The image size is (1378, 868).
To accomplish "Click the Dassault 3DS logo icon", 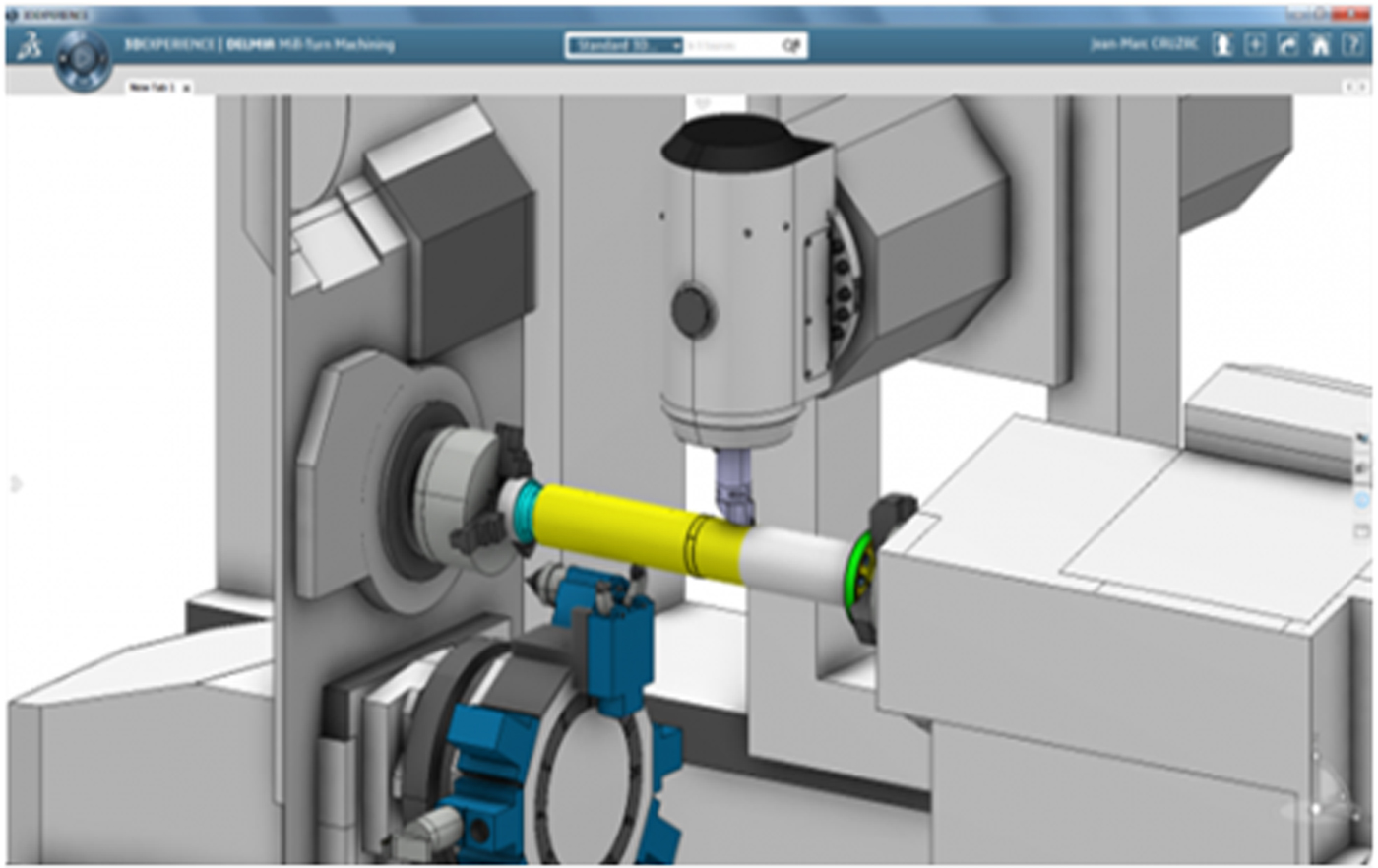I will 29,45.
